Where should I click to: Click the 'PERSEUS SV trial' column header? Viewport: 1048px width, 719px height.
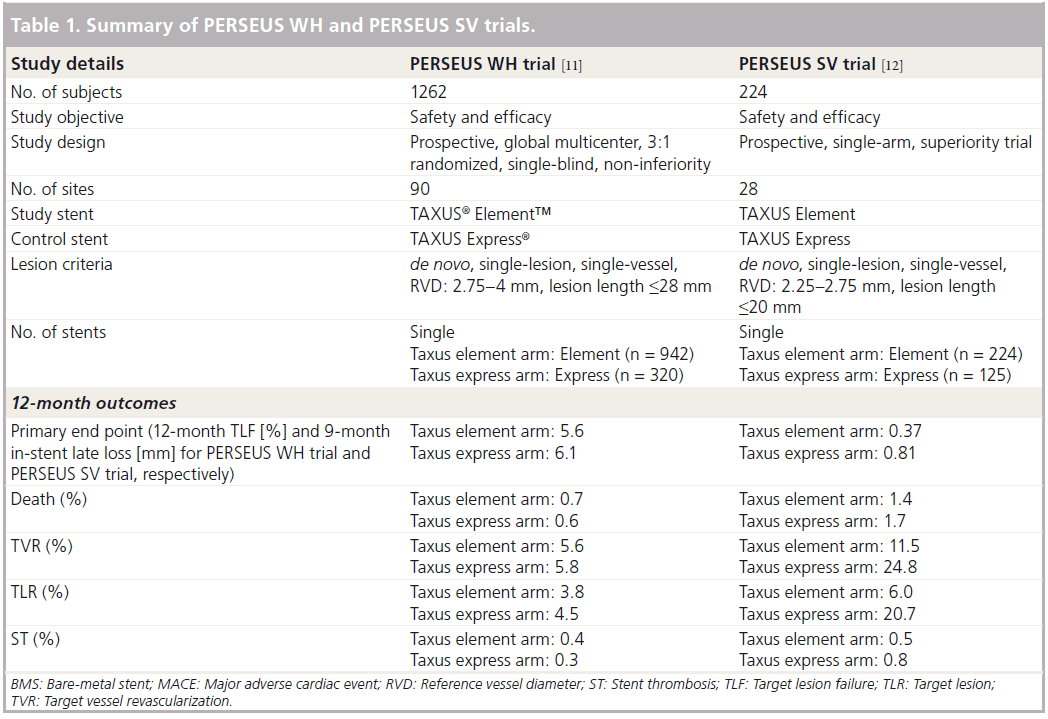coord(807,64)
